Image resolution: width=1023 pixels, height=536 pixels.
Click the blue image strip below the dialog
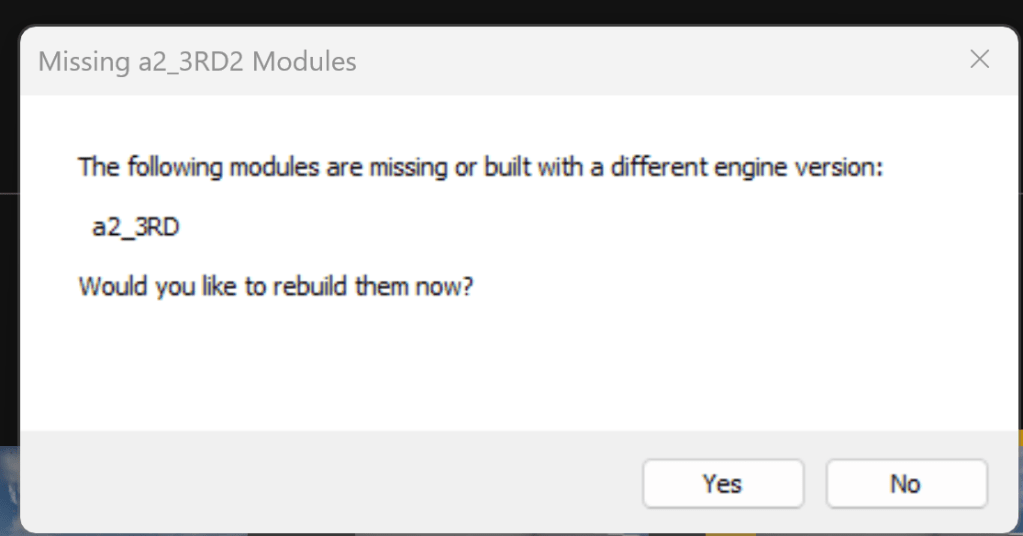[x=10, y=490]
